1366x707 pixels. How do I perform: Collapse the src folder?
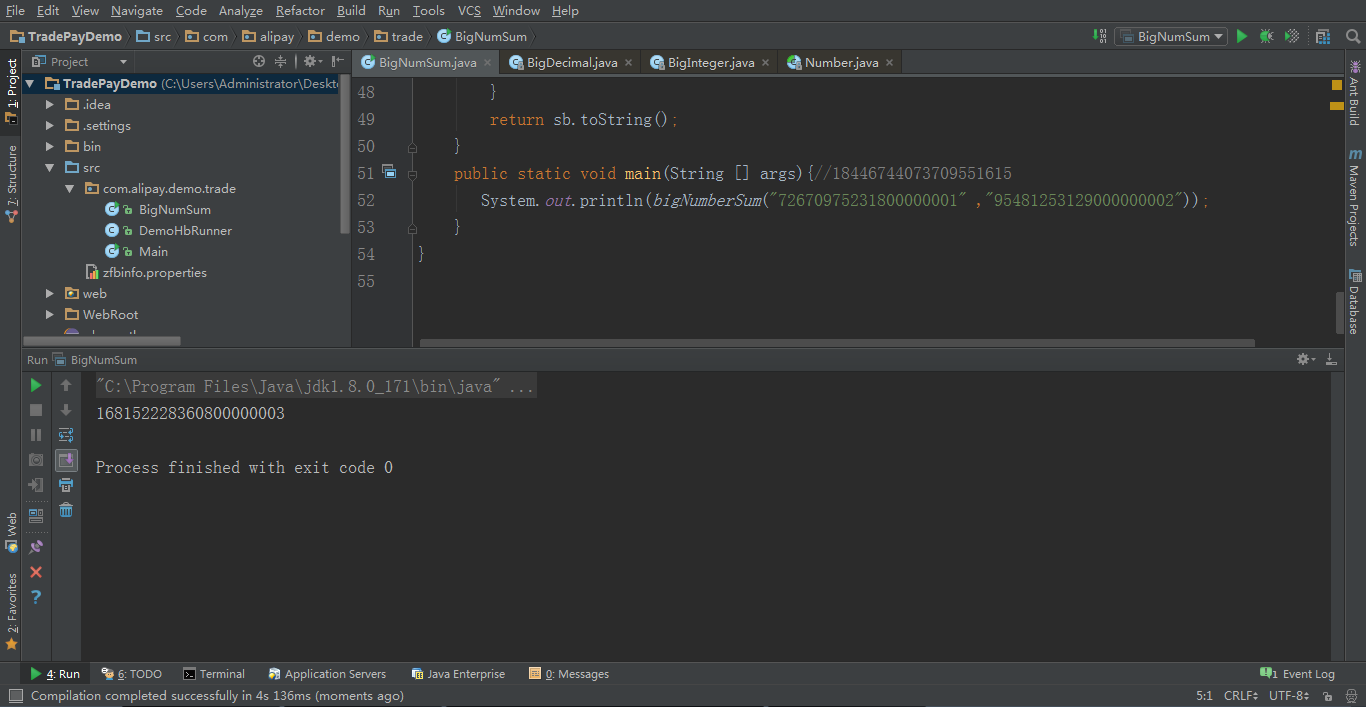click(50, 168)
